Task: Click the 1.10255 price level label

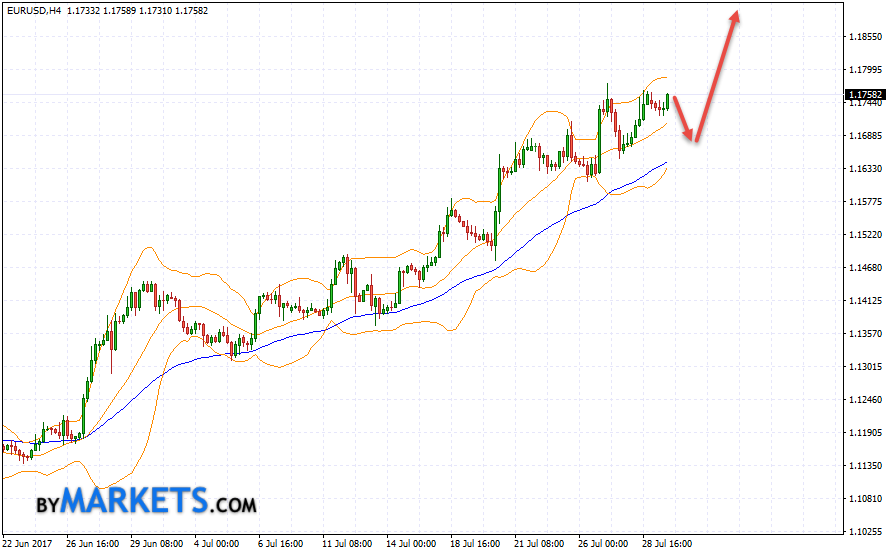Action: point(863,531)
